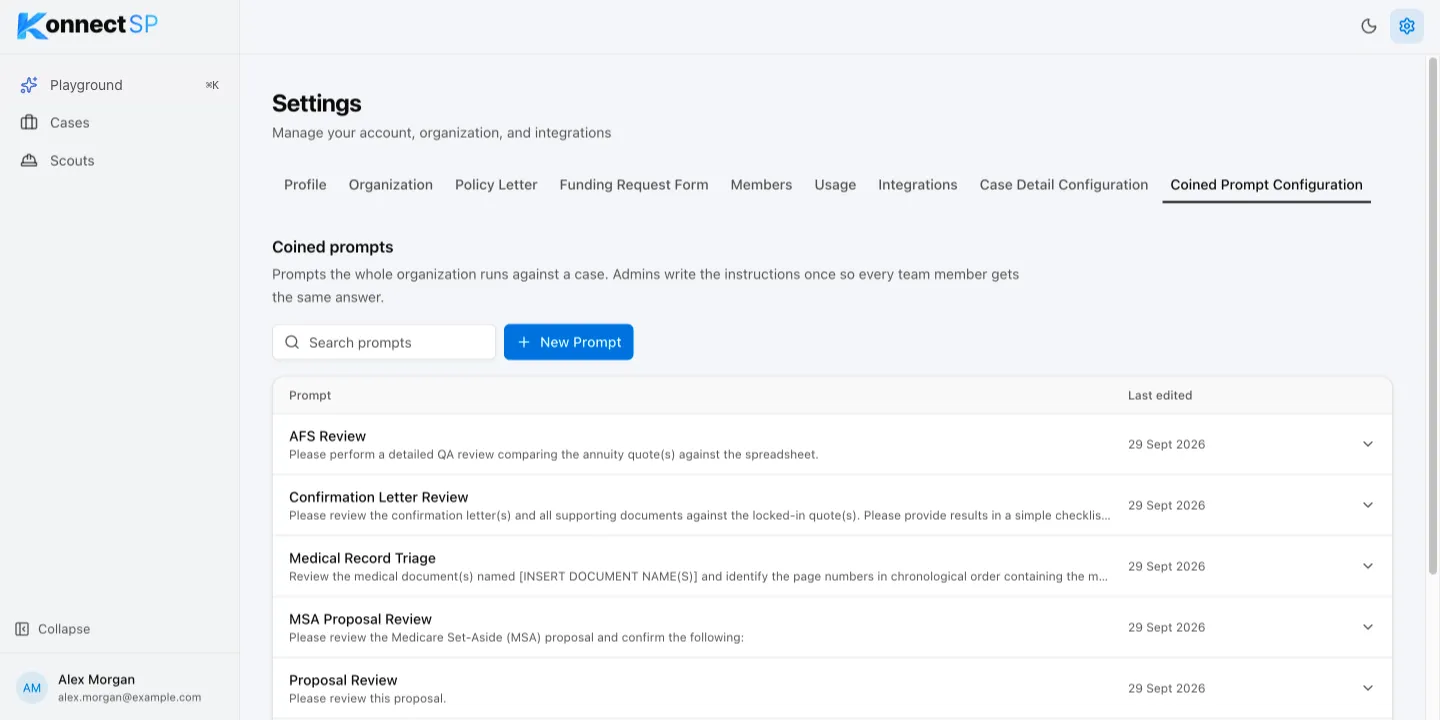Click MSA Proposal Review title
Screen dimensions: 1440x720
(x=360, y=619)
